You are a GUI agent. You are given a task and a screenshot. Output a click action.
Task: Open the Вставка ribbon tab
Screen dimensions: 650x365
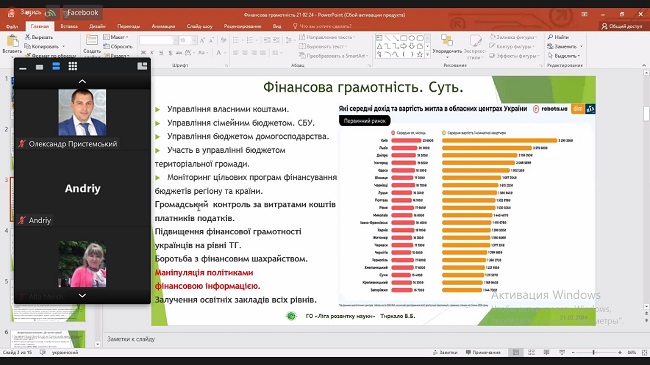[69, 26]
